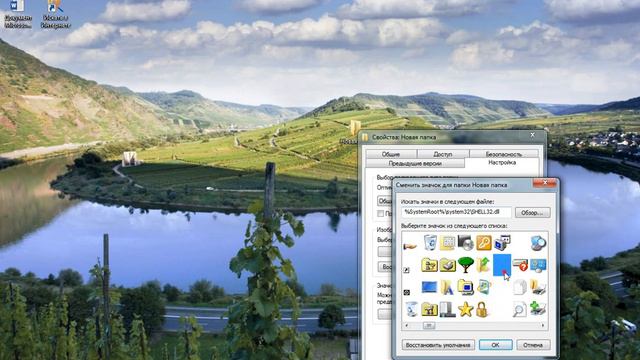Select the green tree icon
This screenshot has width=640, height=360.
point(465,265)
